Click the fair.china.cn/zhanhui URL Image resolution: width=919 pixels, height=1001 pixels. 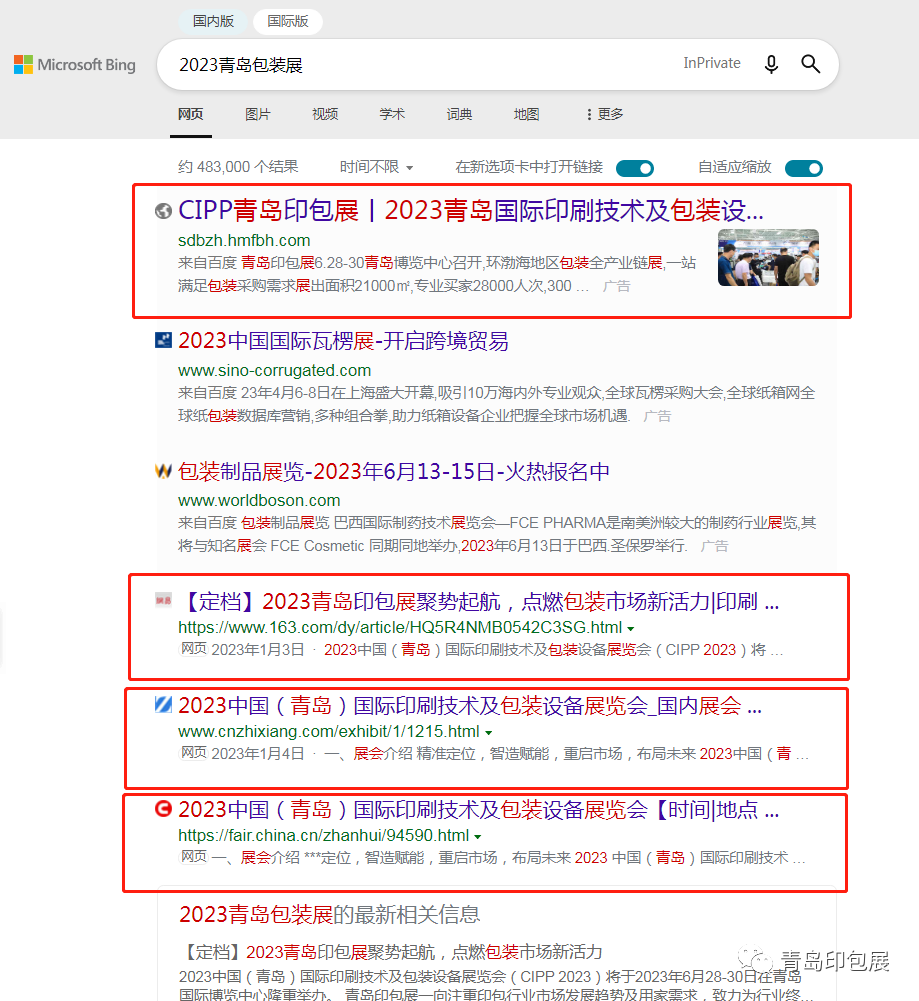[324, 836]
